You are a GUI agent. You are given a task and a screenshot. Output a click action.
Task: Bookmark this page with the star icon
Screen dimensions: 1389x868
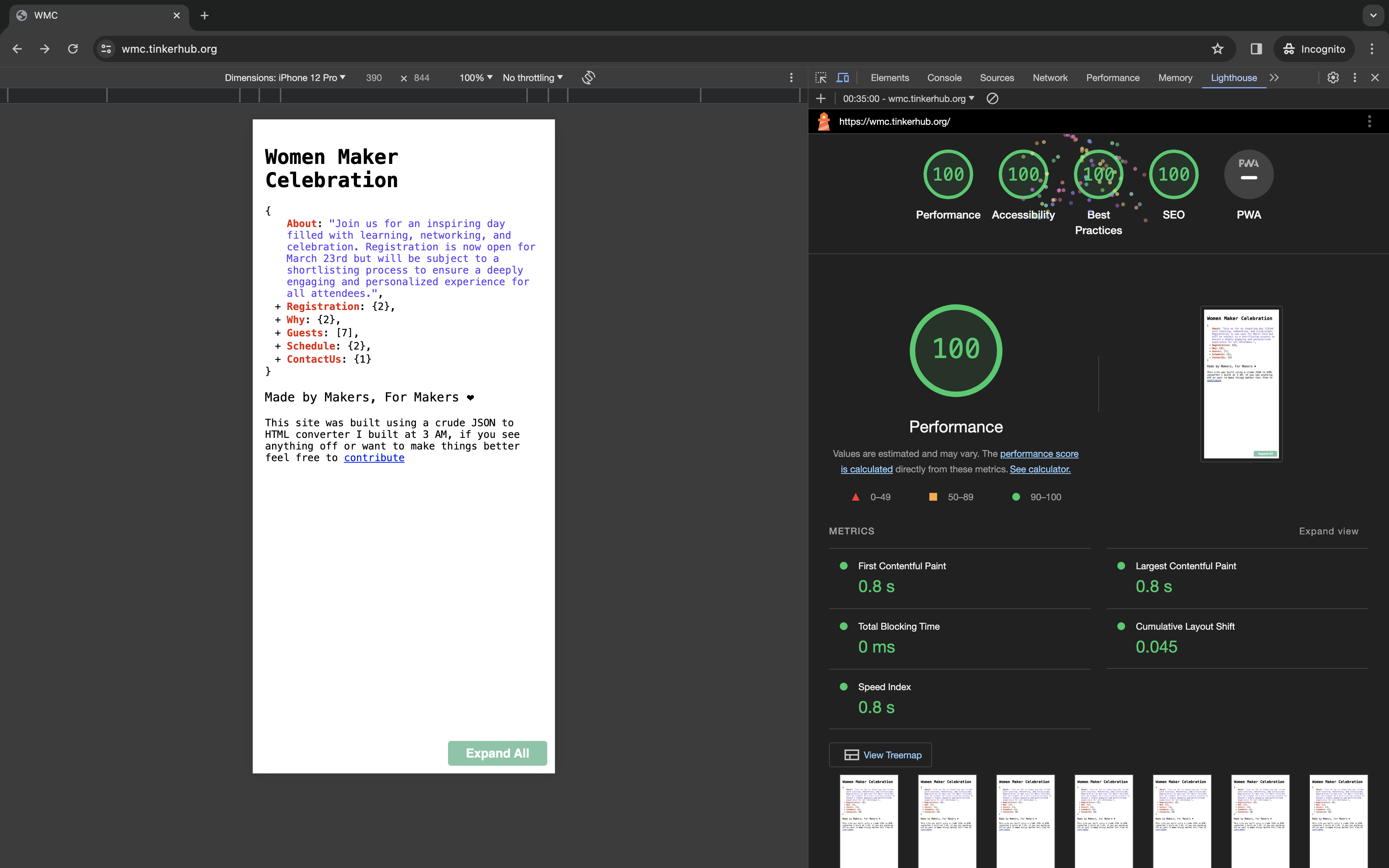(x=1217, y=49)
